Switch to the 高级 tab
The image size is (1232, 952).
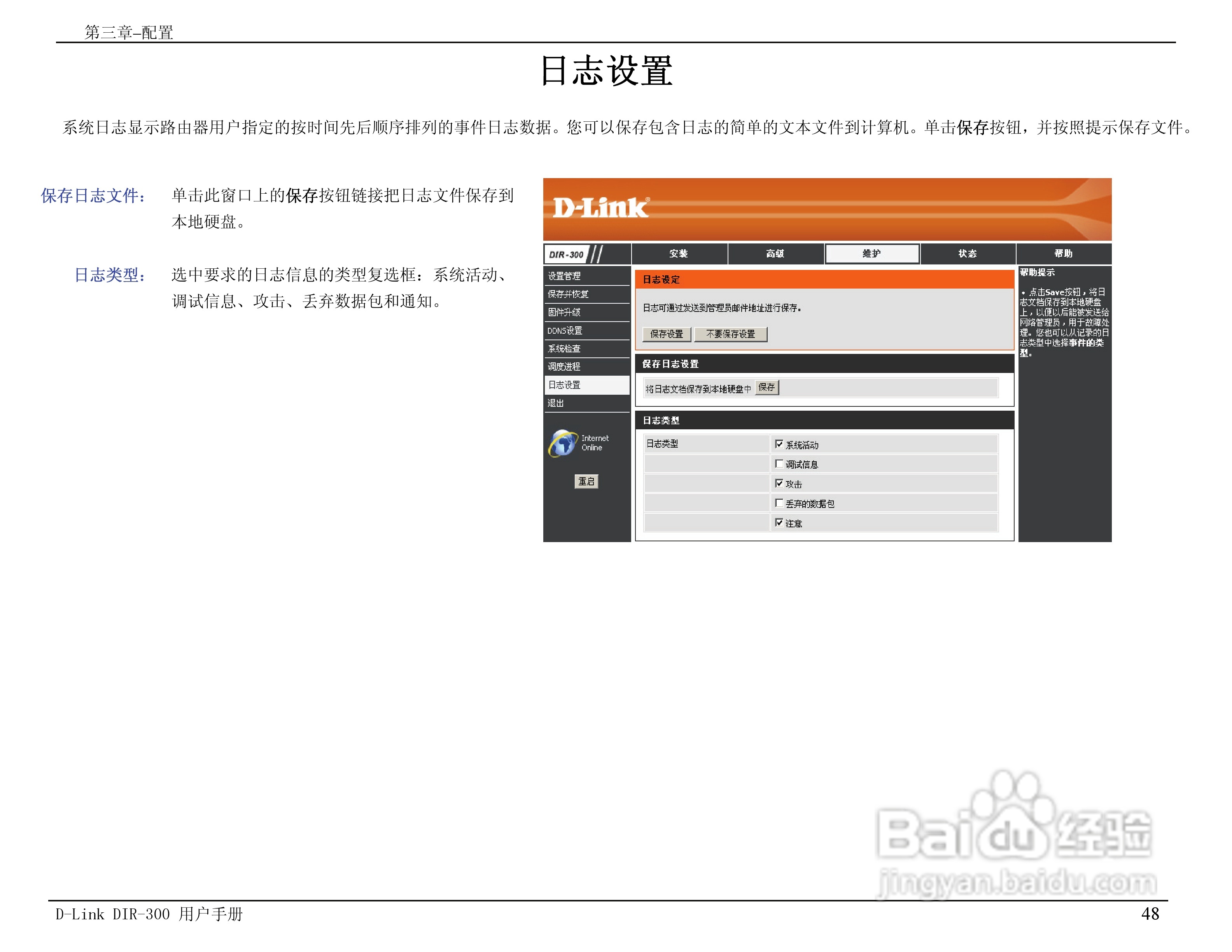point(775,254)
